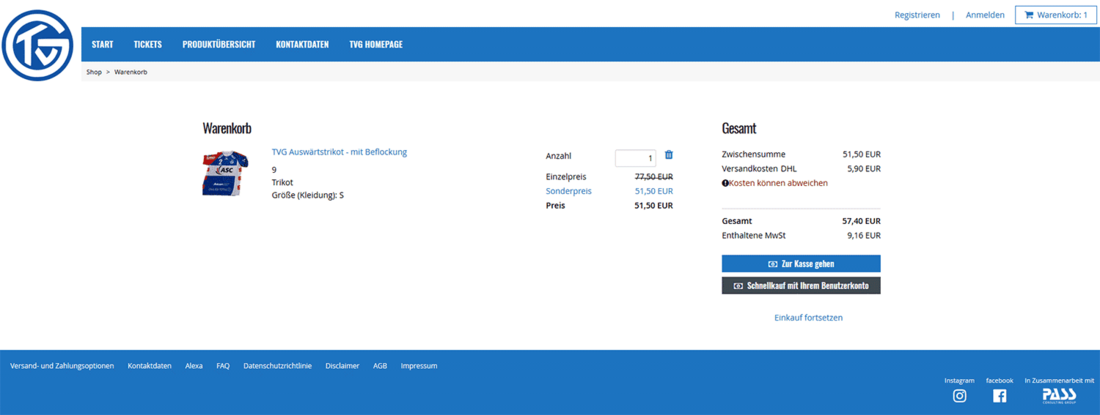Click the Zur Kasse gehen button
Image resolution: width=1100 pixels, height=415 pixels.
801,264
